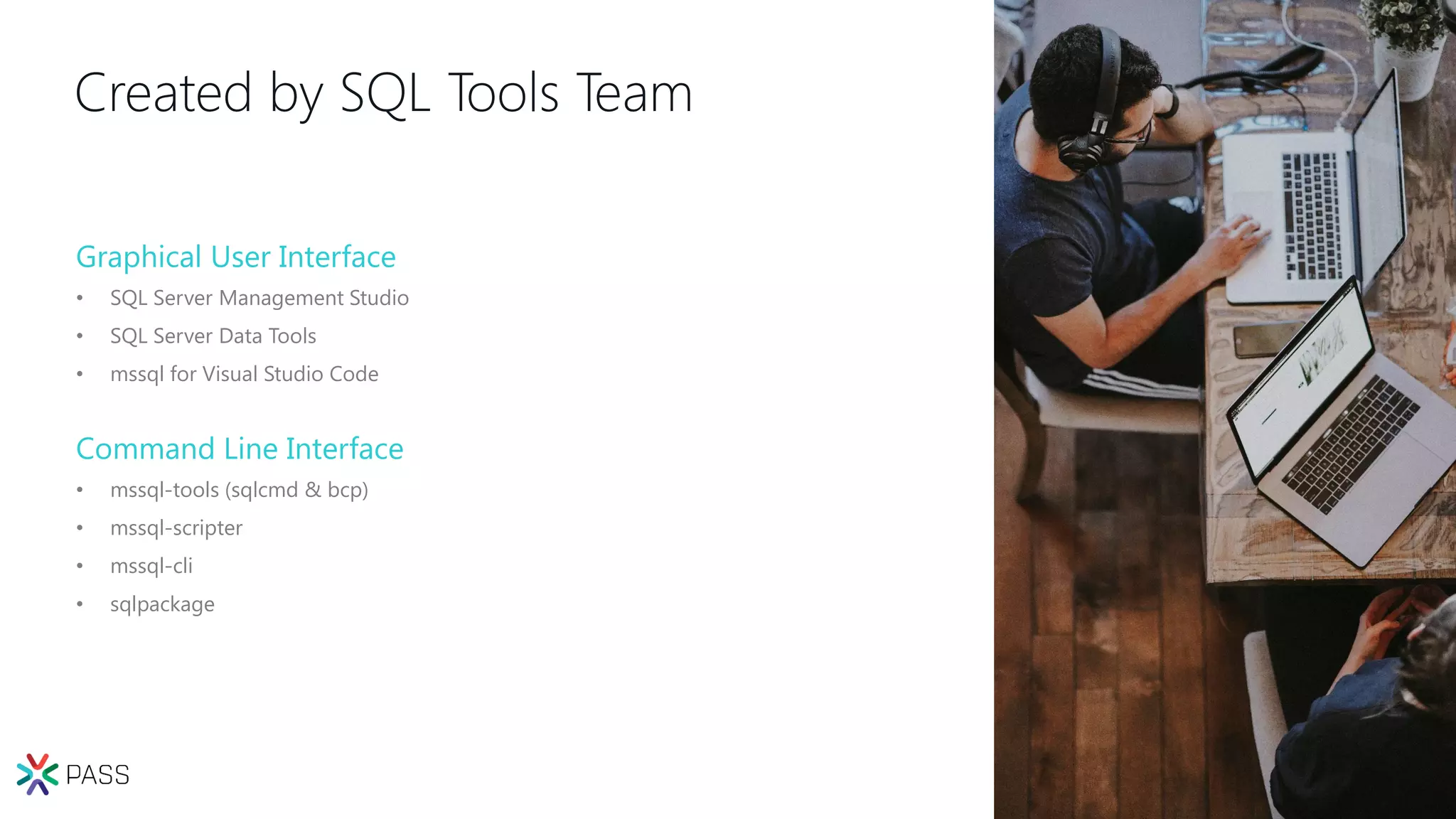The height and width of the screenshot is (819, 1456).
Task: Click 'SQL Server Management Studio' bullet
Action: pyautogui.click(x=259, y=298)
